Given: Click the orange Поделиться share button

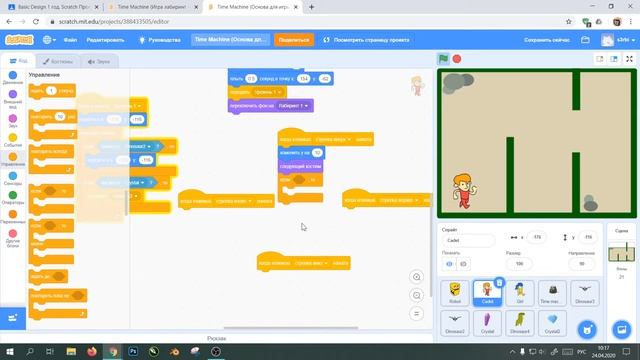Looking at the screenshot, I should tap(294, 40).
